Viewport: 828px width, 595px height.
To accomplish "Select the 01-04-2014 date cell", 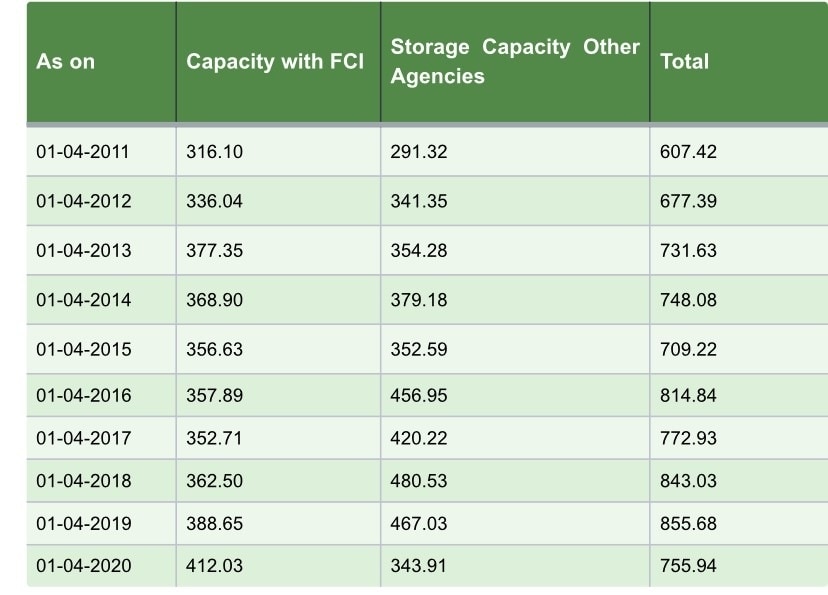I will click(x=83, y=300).
